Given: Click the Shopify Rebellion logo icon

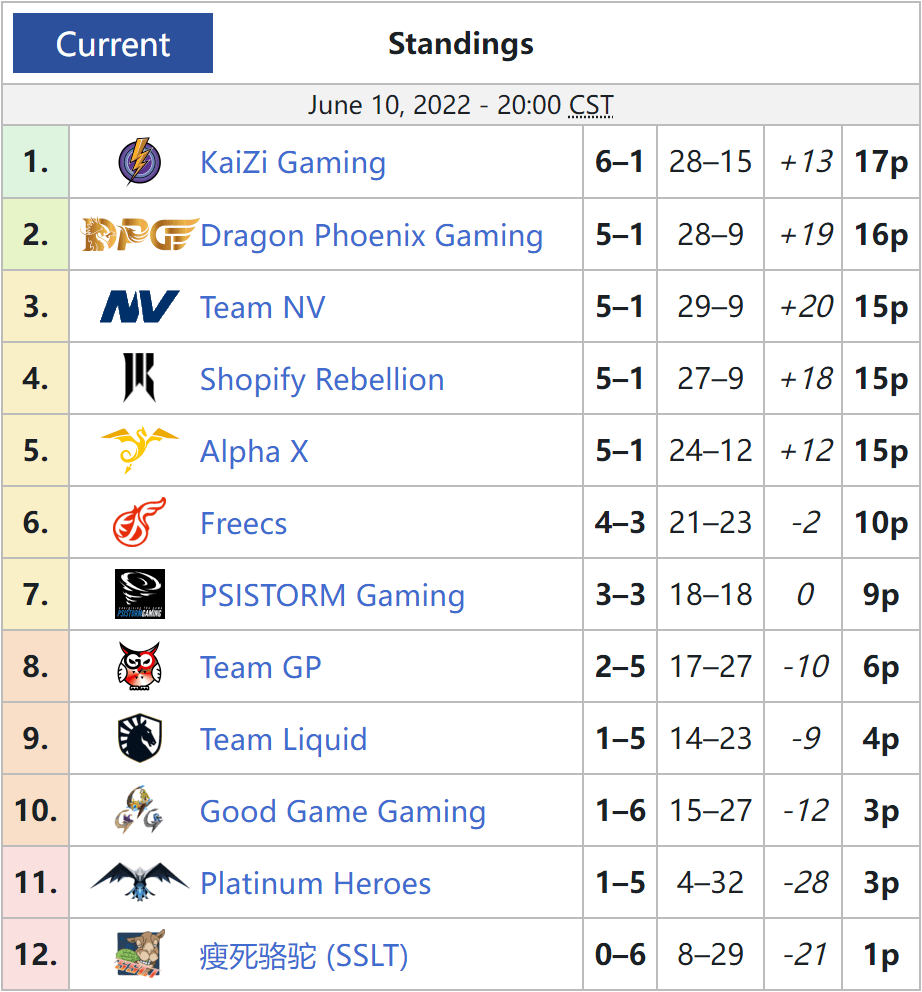Looking at the screenshot, I should [140, 378].
